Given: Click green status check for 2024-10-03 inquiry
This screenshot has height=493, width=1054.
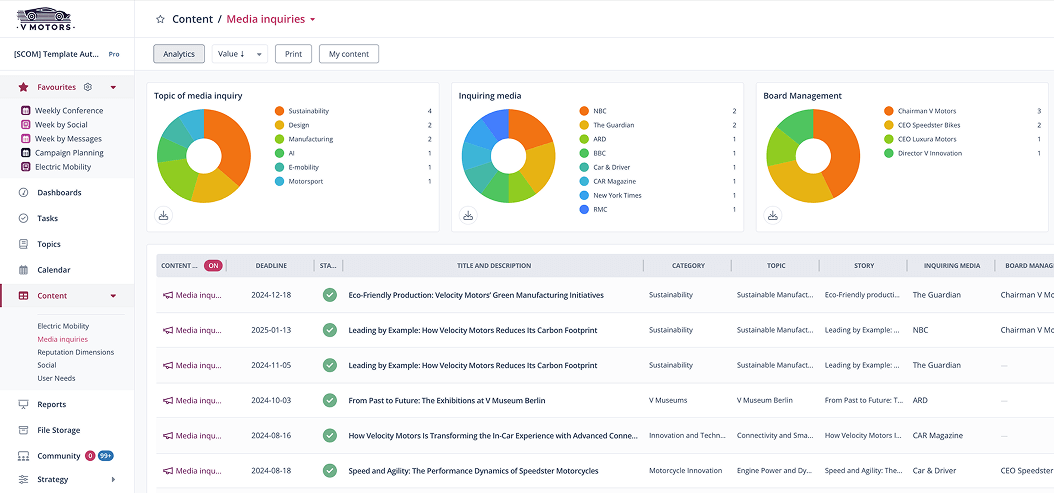Looking at the screenshot, I should (329, 400).
